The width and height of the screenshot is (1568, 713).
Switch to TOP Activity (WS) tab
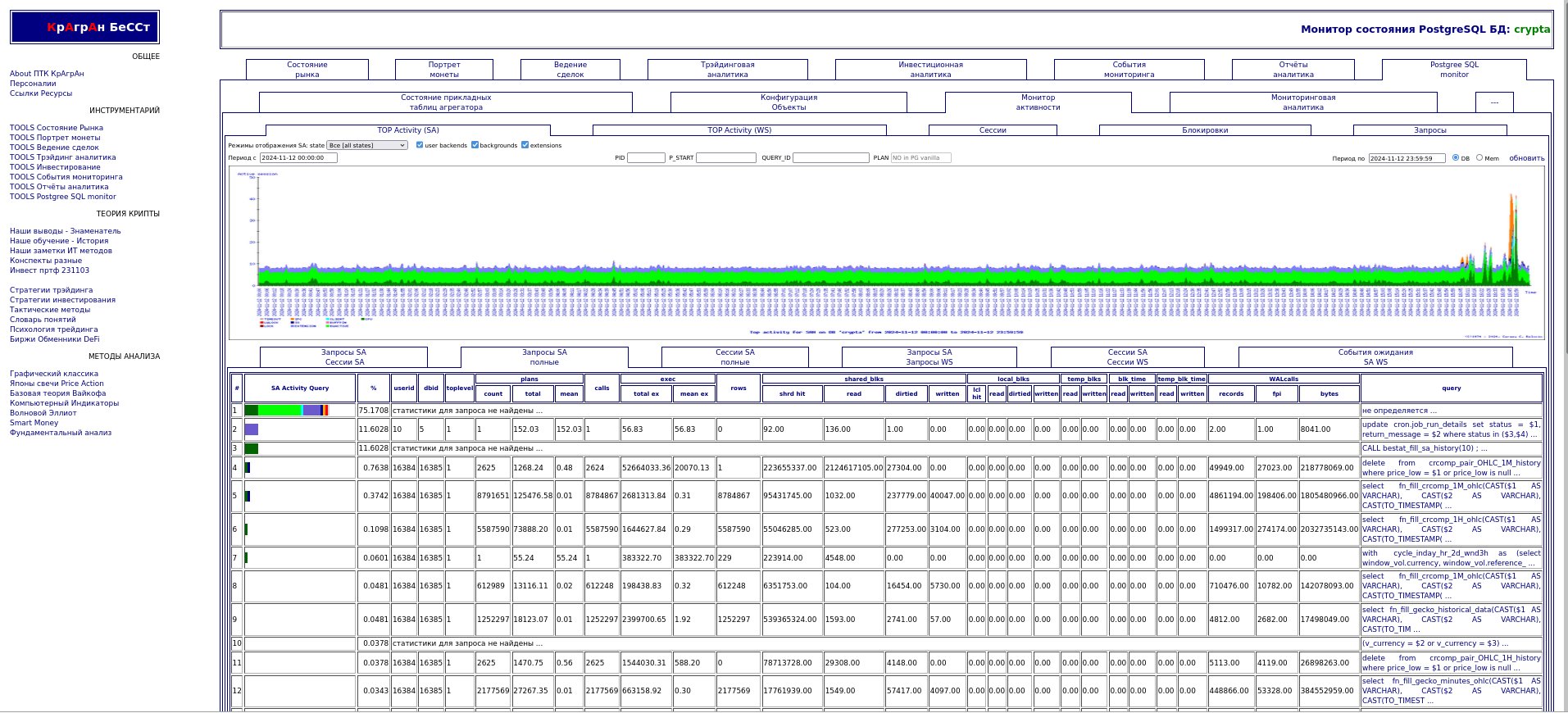coord(739,130)
